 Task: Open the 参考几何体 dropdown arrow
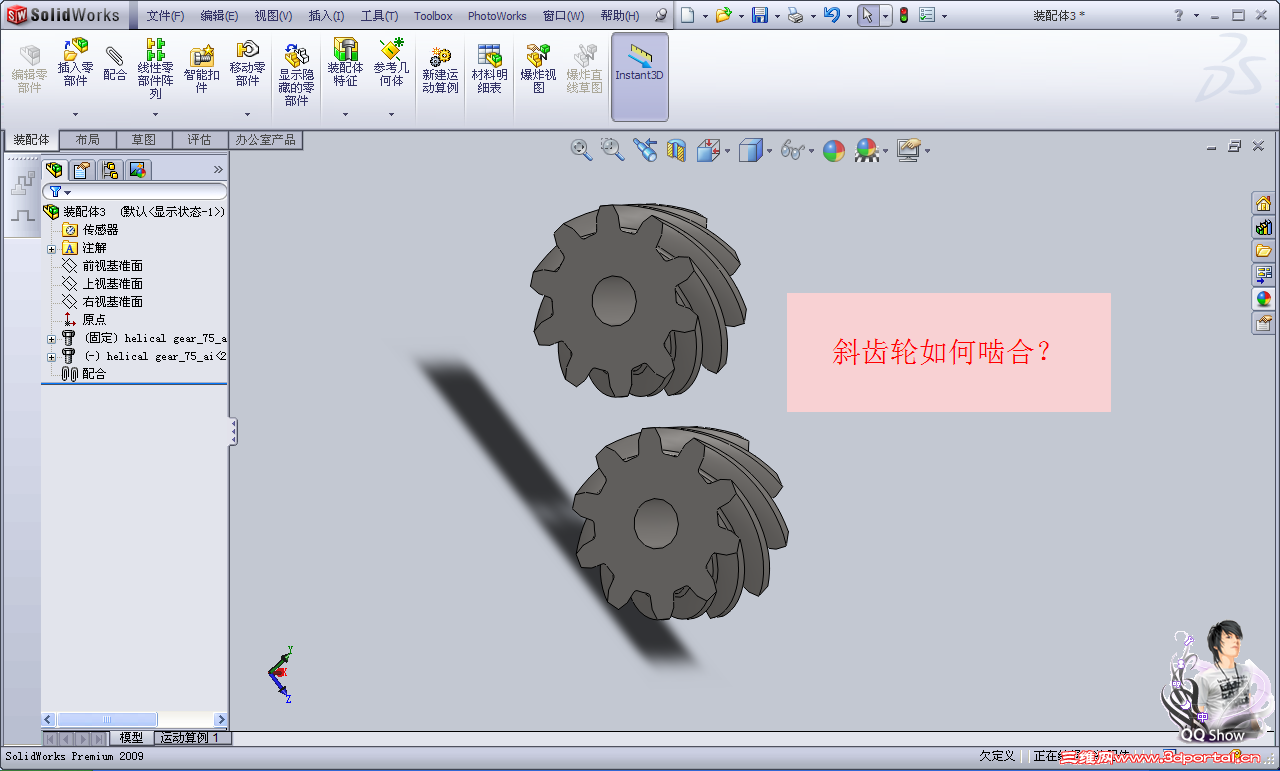pos(391,114)
